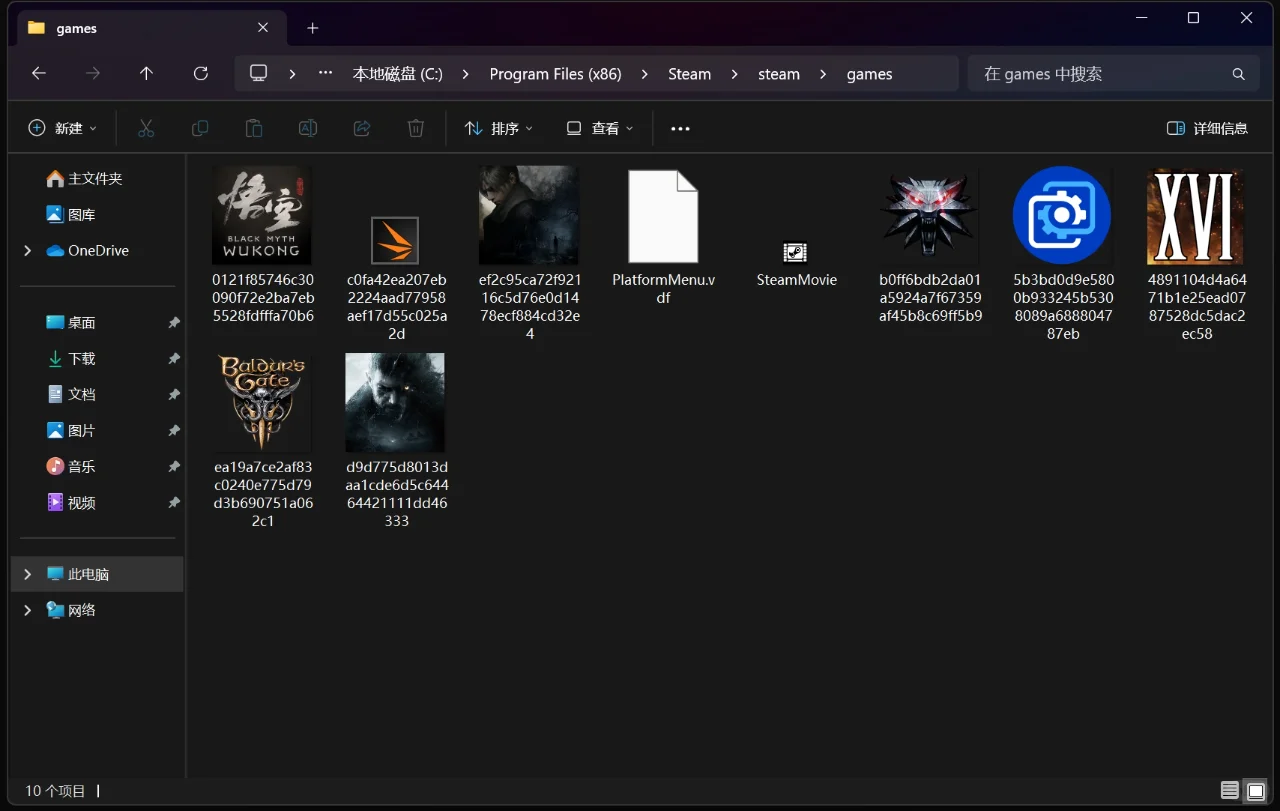The width and height of the screenshot is (1280, 811).
Task: Open address bar ellipsis for hidden path
Action: pyautogui.click(x=325, y=74)
